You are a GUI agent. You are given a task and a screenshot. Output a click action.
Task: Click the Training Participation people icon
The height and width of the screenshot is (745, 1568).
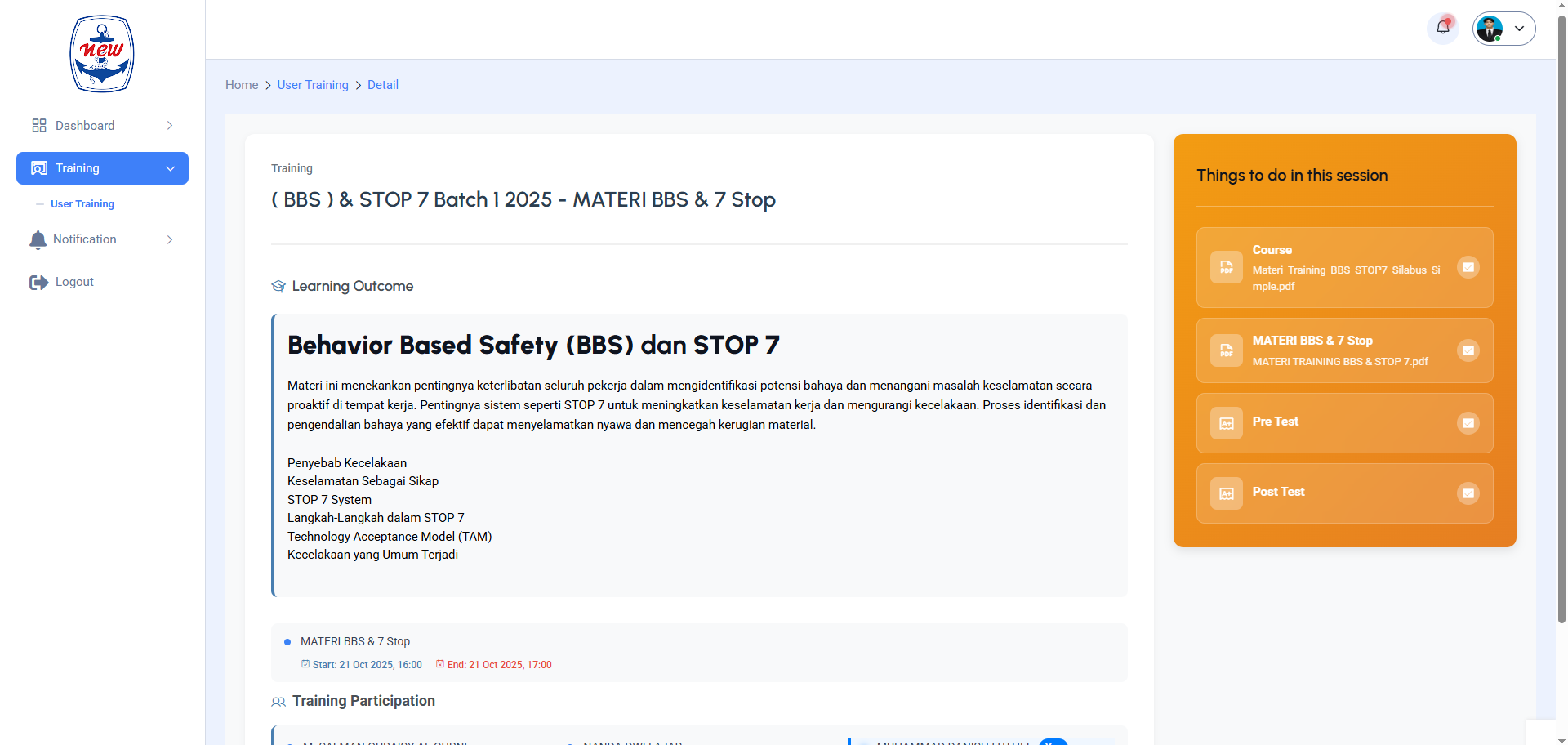coord(278,702)
